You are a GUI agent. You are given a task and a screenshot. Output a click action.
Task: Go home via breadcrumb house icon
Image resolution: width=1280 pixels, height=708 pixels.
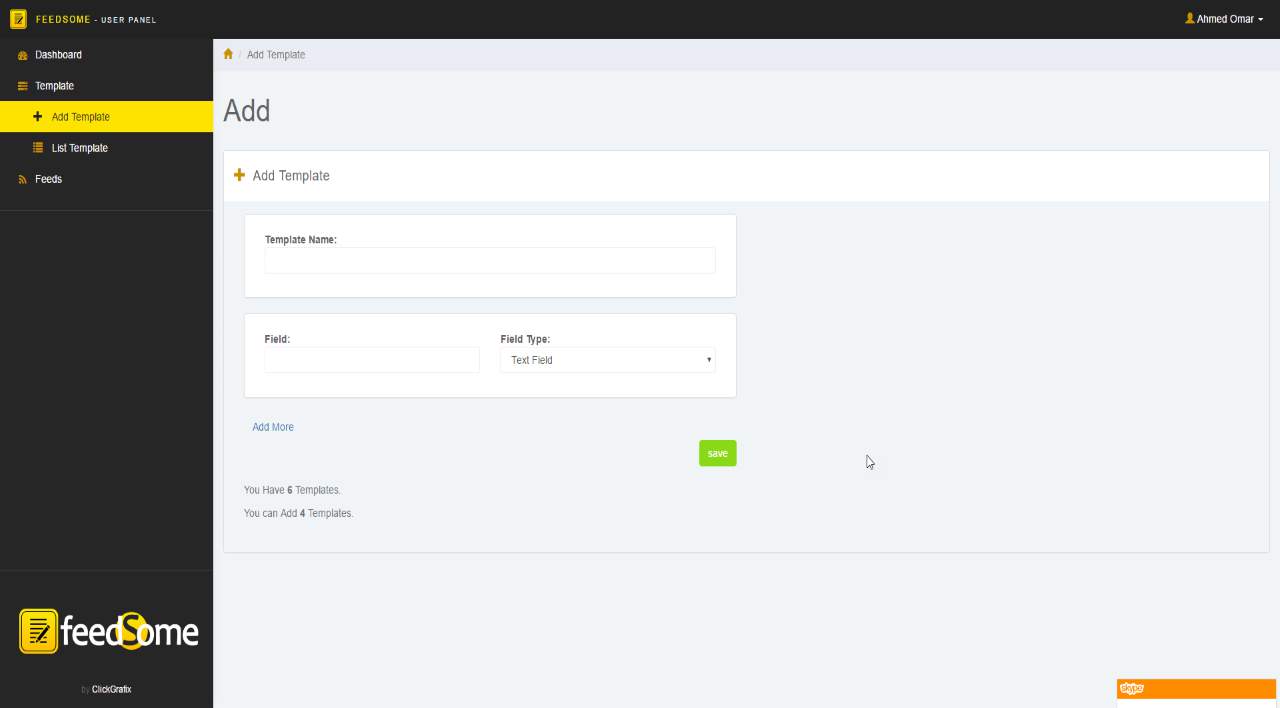click(228, 54)
